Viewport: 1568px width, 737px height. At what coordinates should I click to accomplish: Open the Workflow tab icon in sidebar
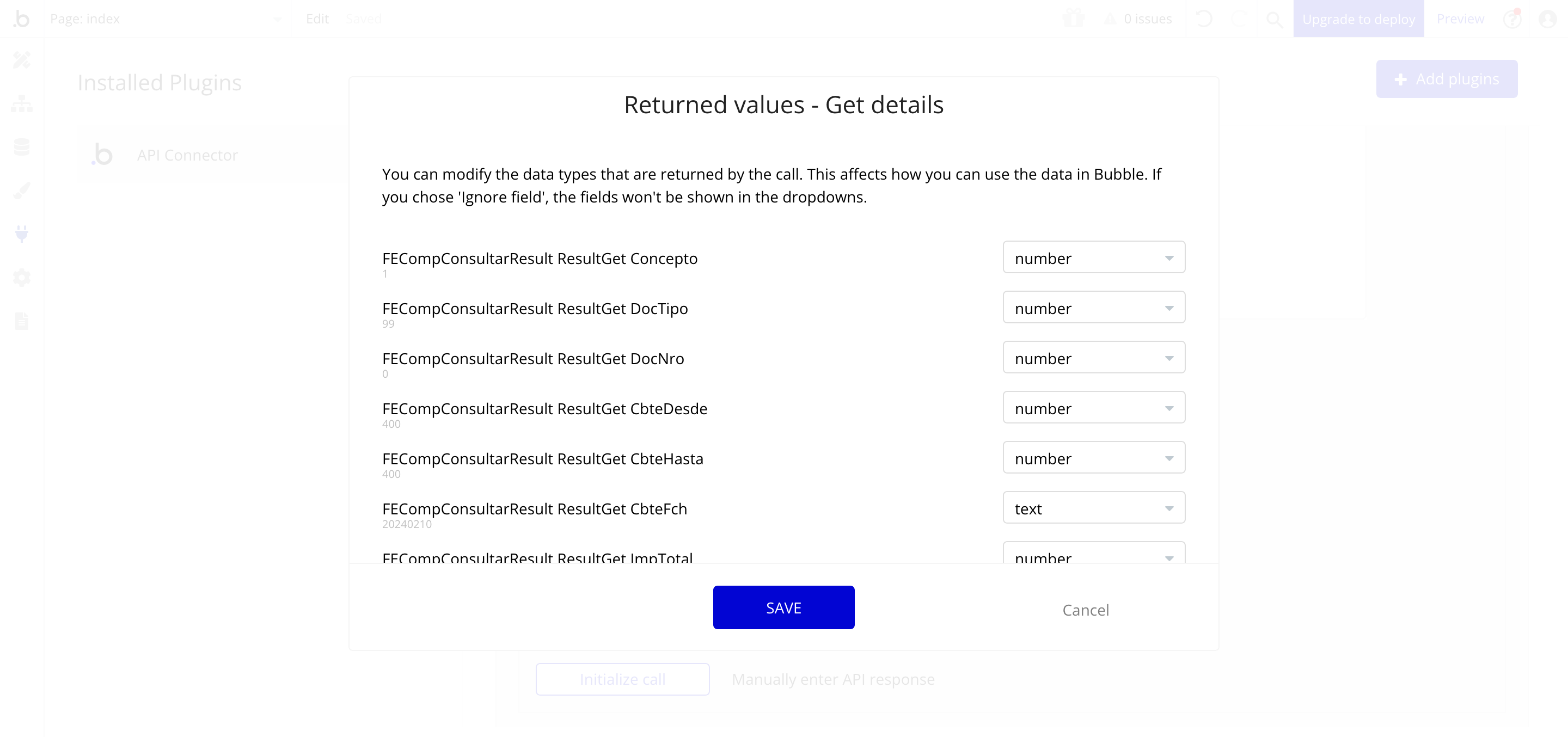[22, 103]
